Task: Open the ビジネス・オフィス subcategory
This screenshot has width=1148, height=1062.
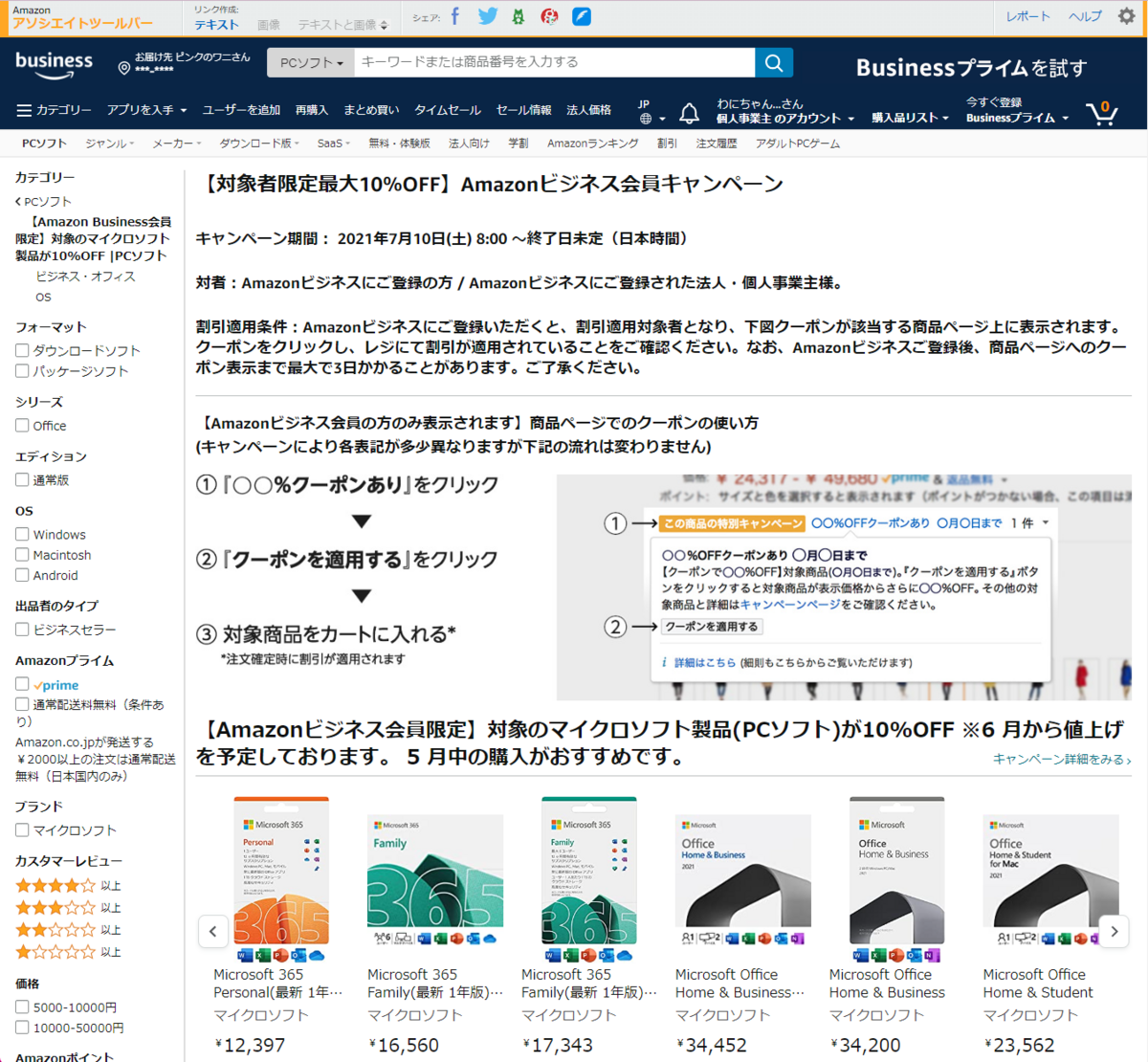Action: 85,276
